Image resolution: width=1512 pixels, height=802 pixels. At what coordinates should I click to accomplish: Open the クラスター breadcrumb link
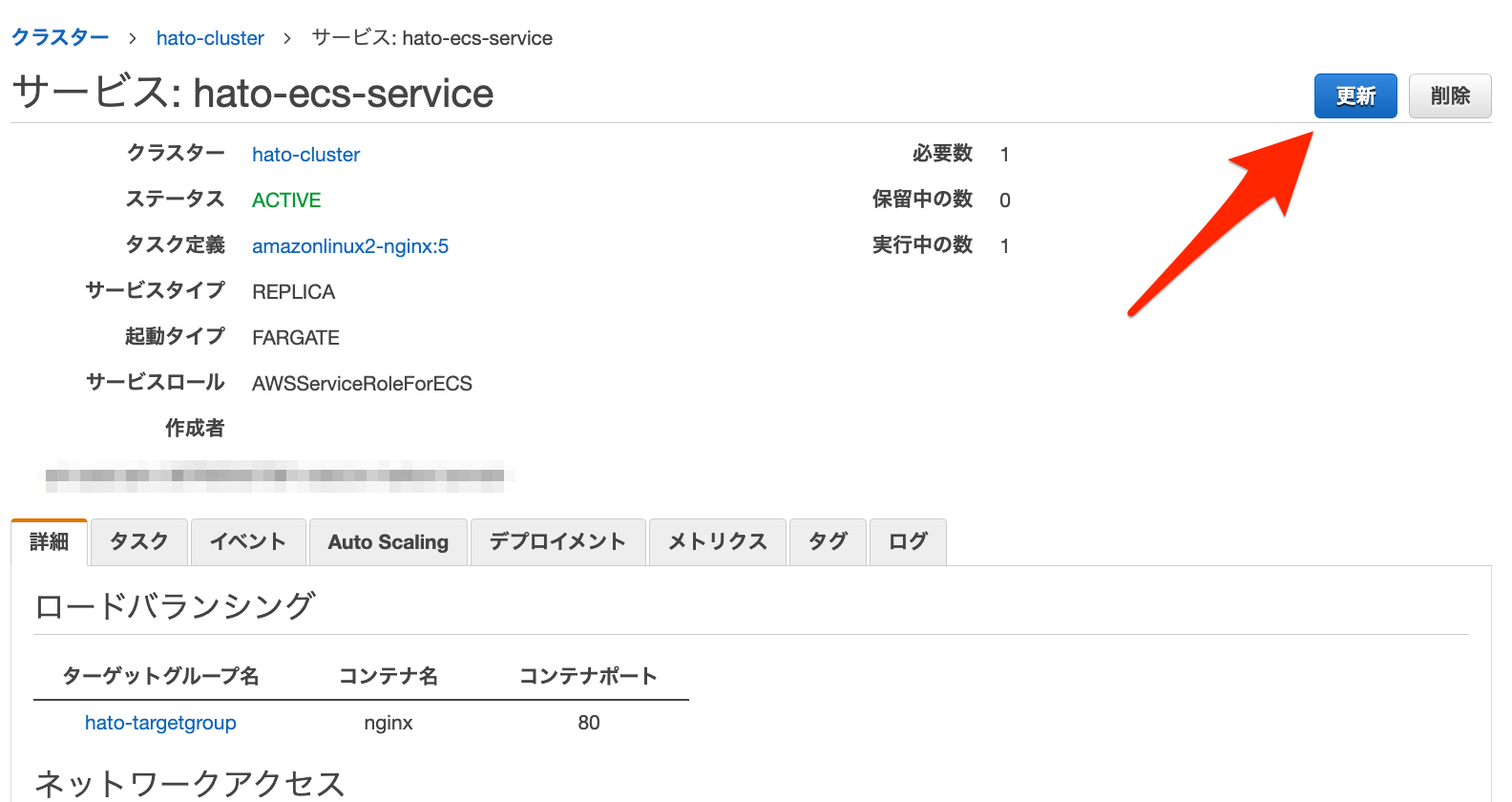tap(60, 37)
